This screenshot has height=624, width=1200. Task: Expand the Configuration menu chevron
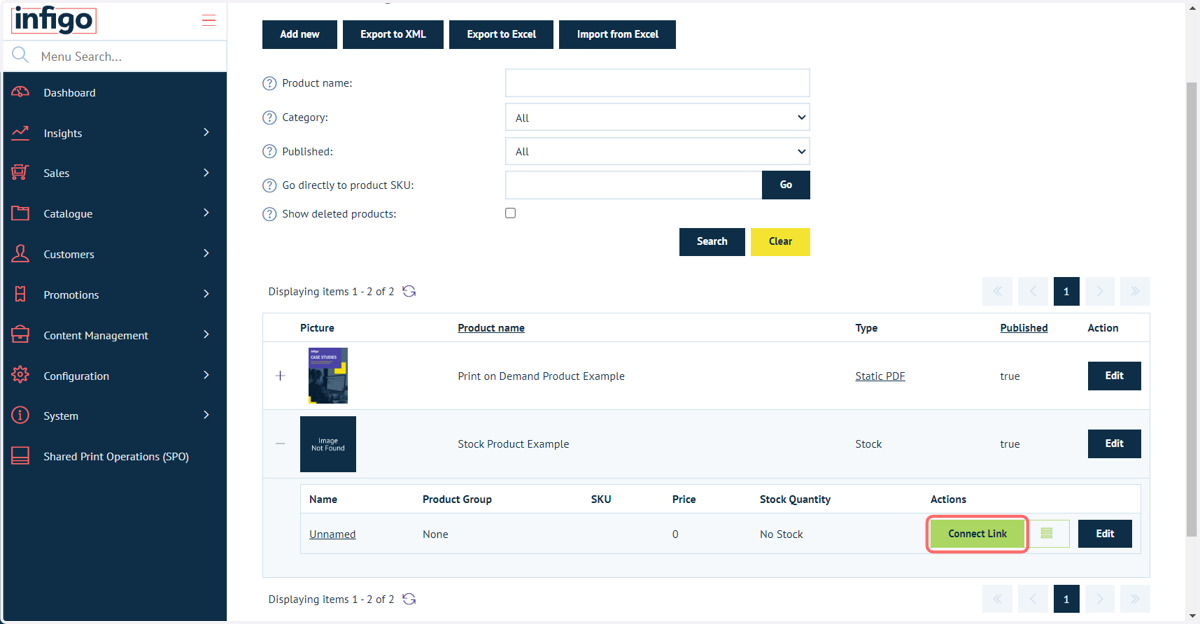pyautogui.click(x=206, y=375)
